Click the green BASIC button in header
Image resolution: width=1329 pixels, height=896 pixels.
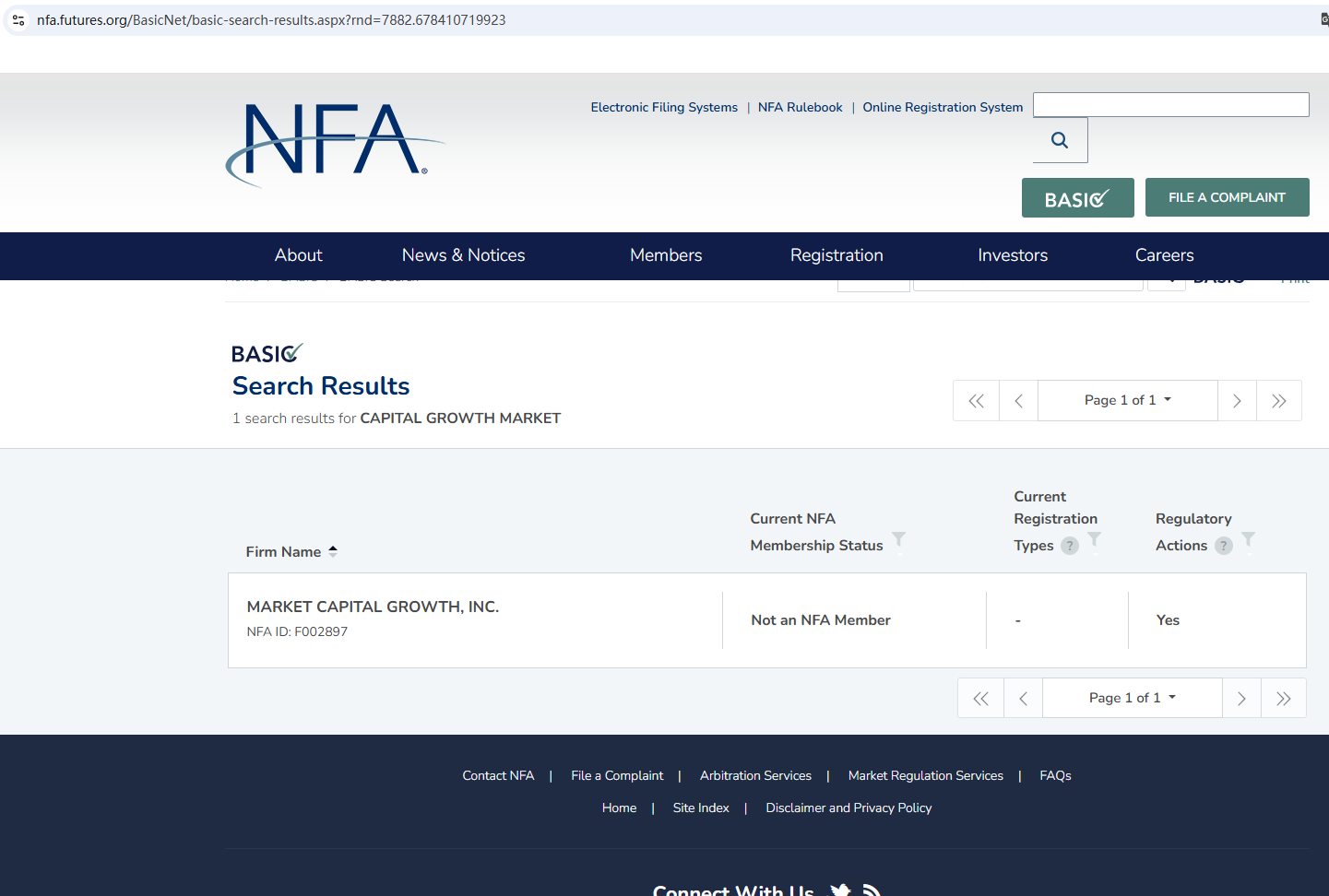click(x=1077, y=198)
